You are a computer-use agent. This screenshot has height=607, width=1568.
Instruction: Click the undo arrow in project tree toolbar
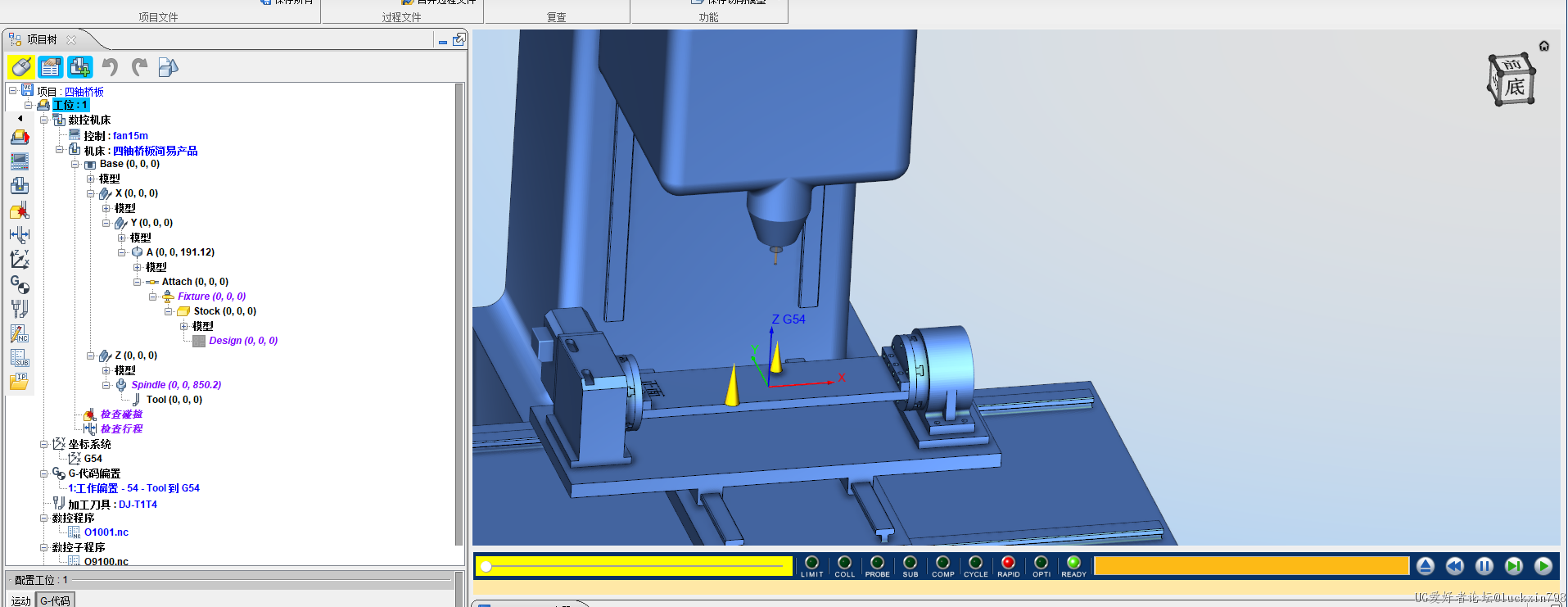click(111, 67)
